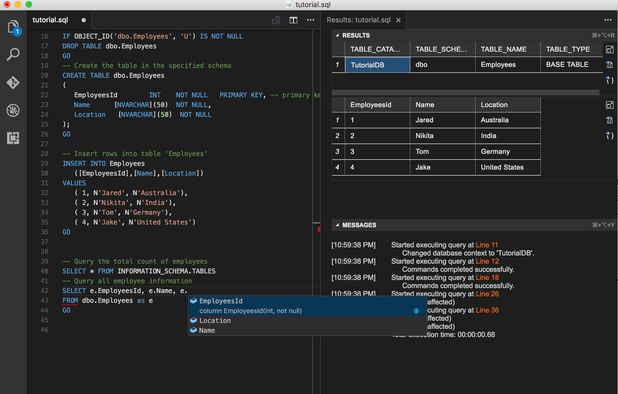Select the United States cell
The image size is (618, 394).
508,167
